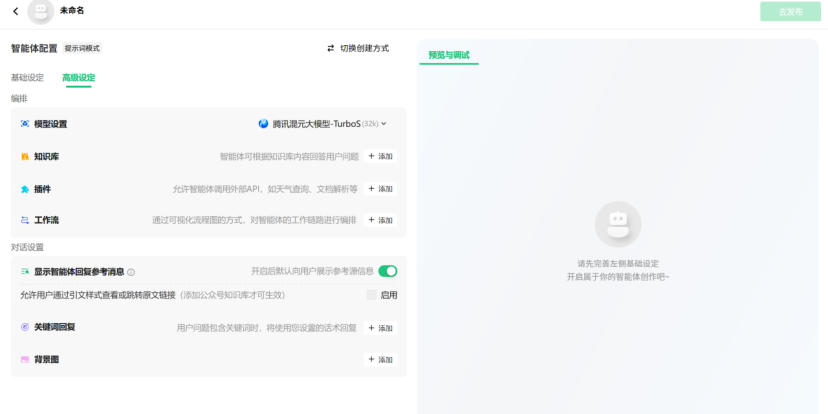Click the 工作流 workflow icon

pos(25,220)
